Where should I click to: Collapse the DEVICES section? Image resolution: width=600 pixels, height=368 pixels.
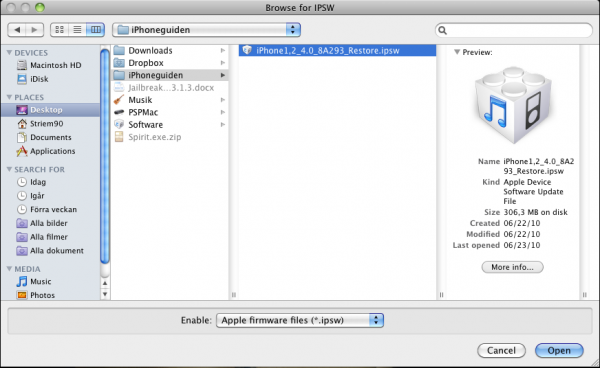click(9, 53)
